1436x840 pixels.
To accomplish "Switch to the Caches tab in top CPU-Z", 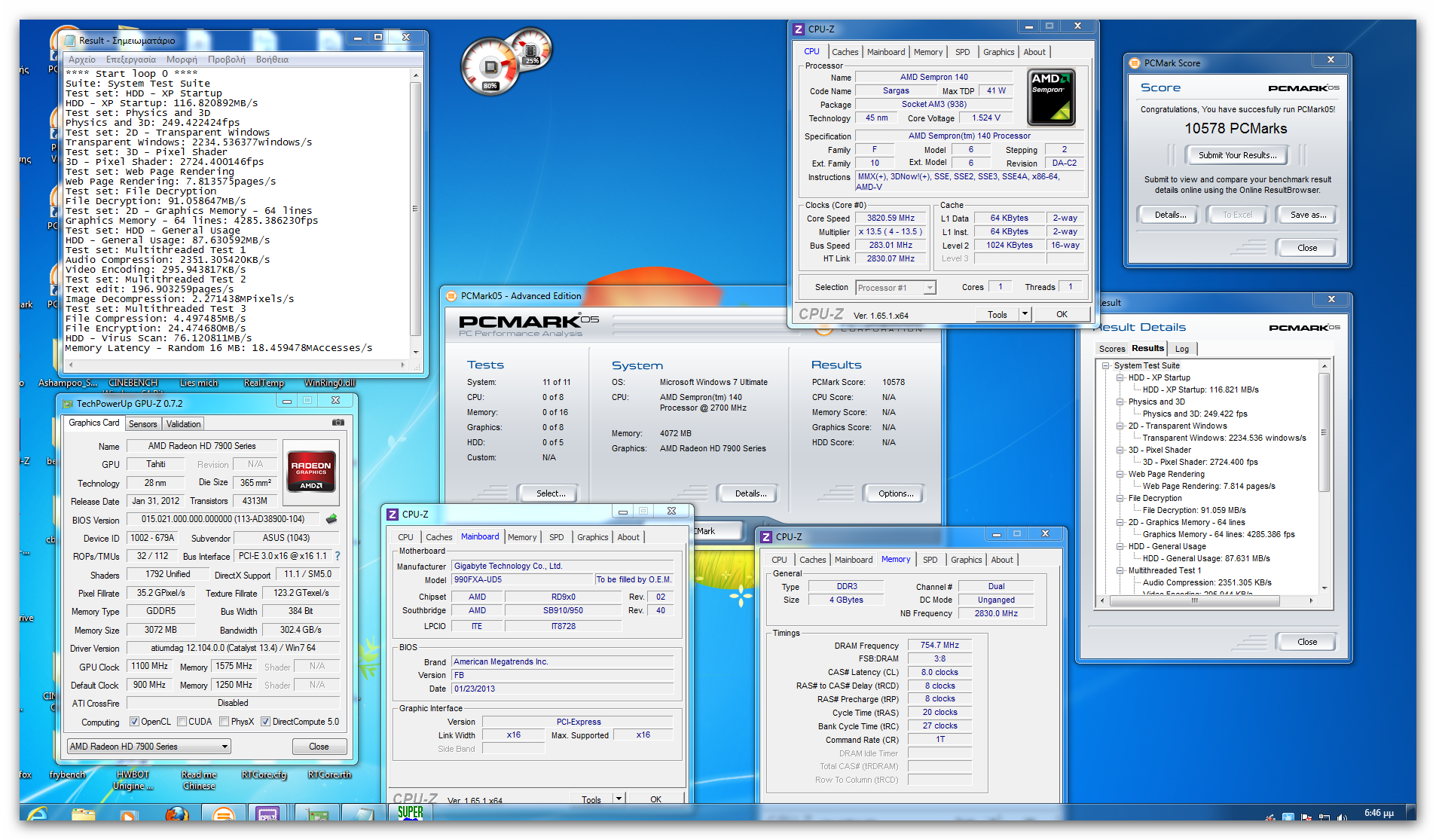I will tap(845, 52).
